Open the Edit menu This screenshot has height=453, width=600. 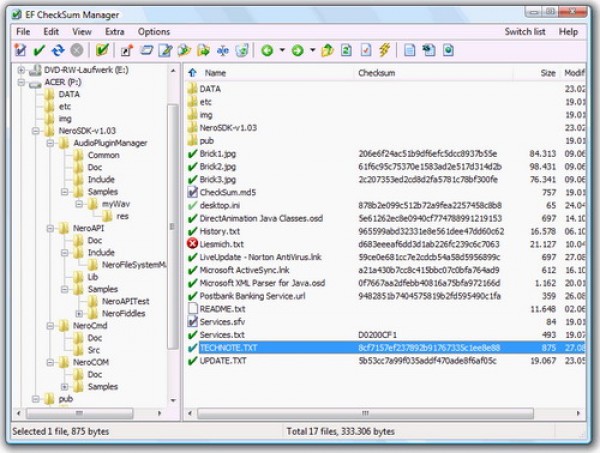51,31
